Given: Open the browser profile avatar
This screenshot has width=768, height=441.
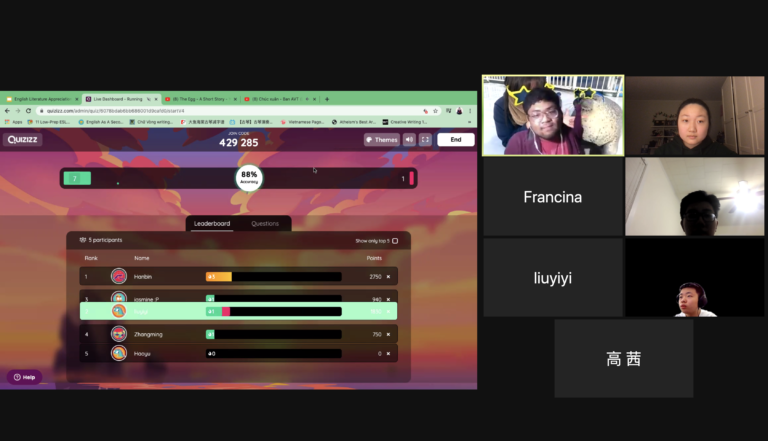Looking at the screenshot, I should point(459,111).
